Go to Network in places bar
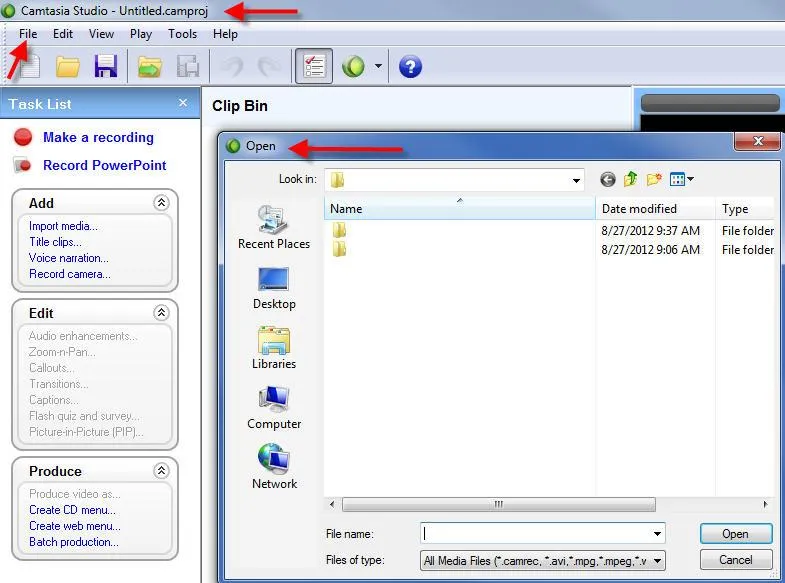The image size is (785, 583). (274, 467)
